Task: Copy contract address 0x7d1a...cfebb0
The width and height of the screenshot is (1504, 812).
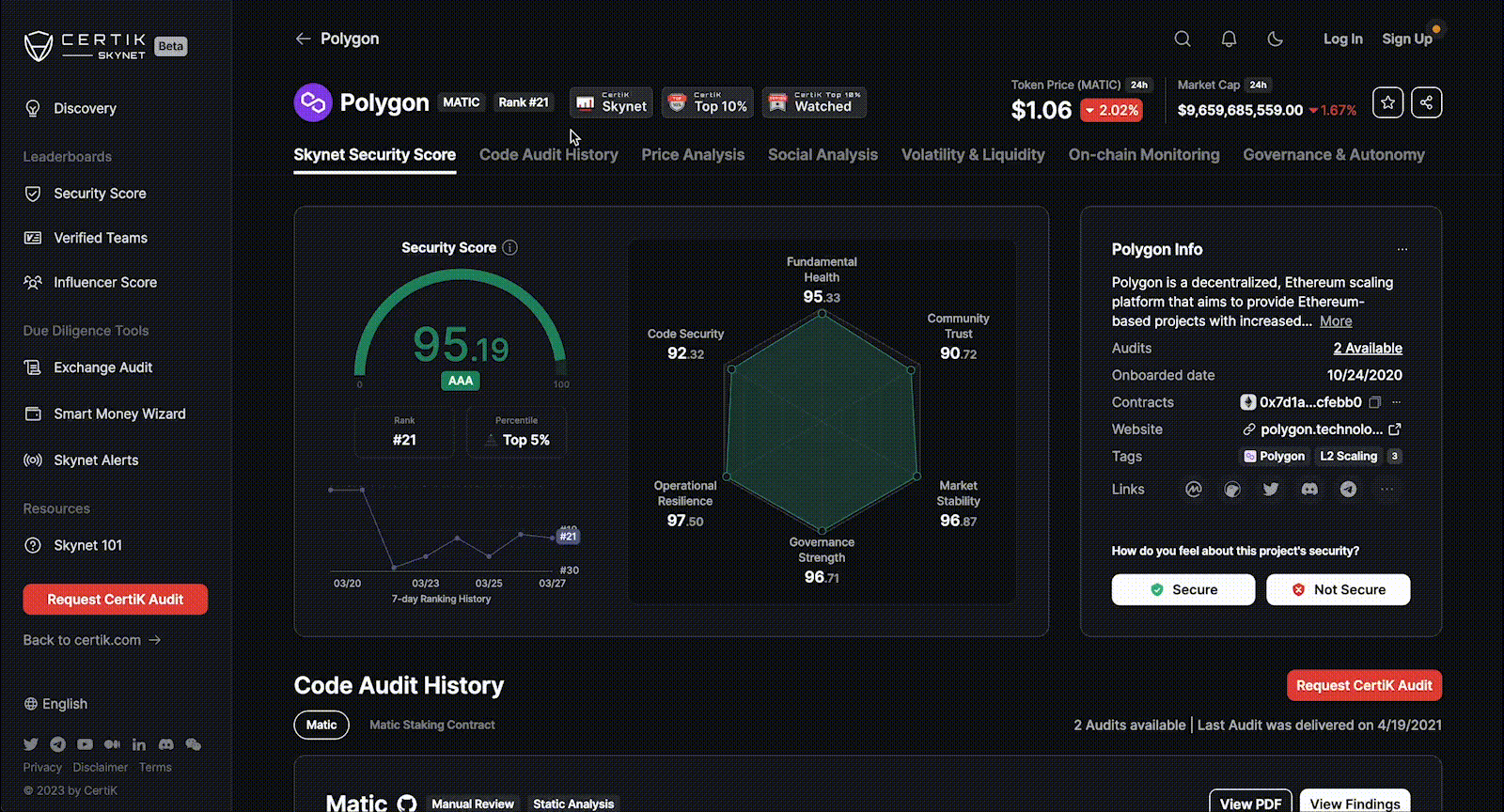Action: tap(1374, 402)
